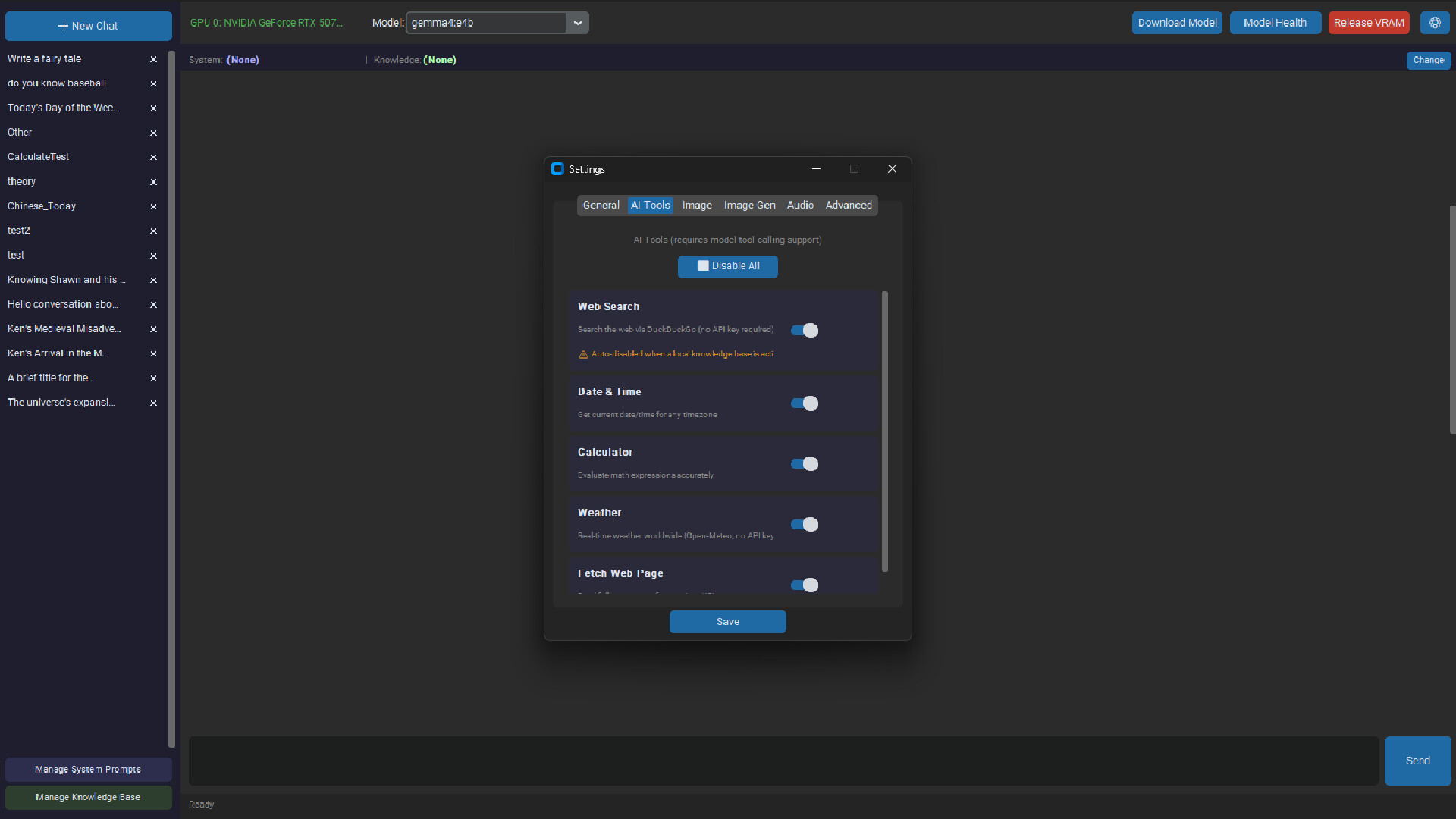Image resolution: width=1456 pixels, height=819 pixels.
Task: Delete 'The universe's expansi…' chat
Action: 153,403
